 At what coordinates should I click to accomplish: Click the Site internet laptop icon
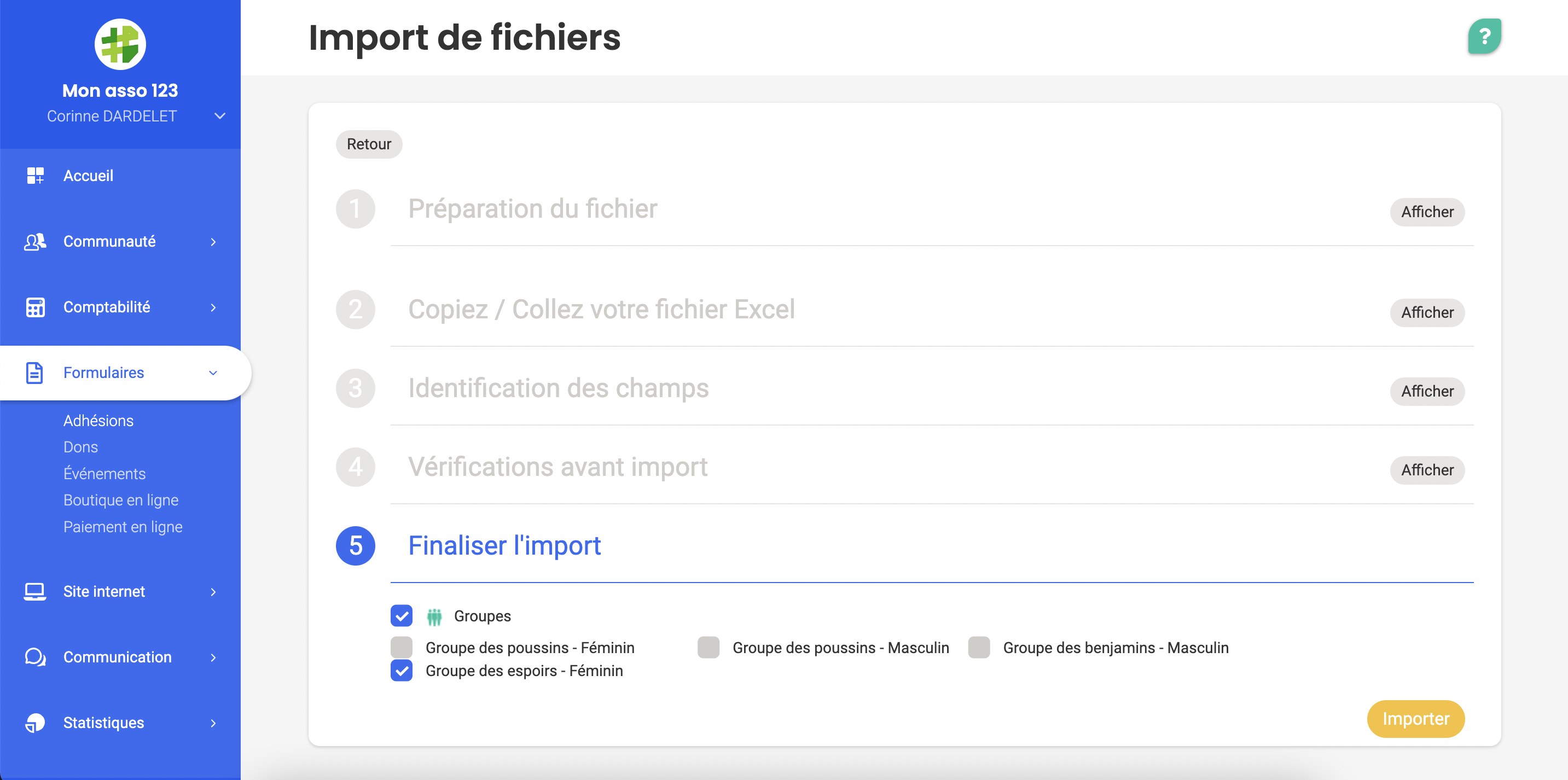click(34, 591)
